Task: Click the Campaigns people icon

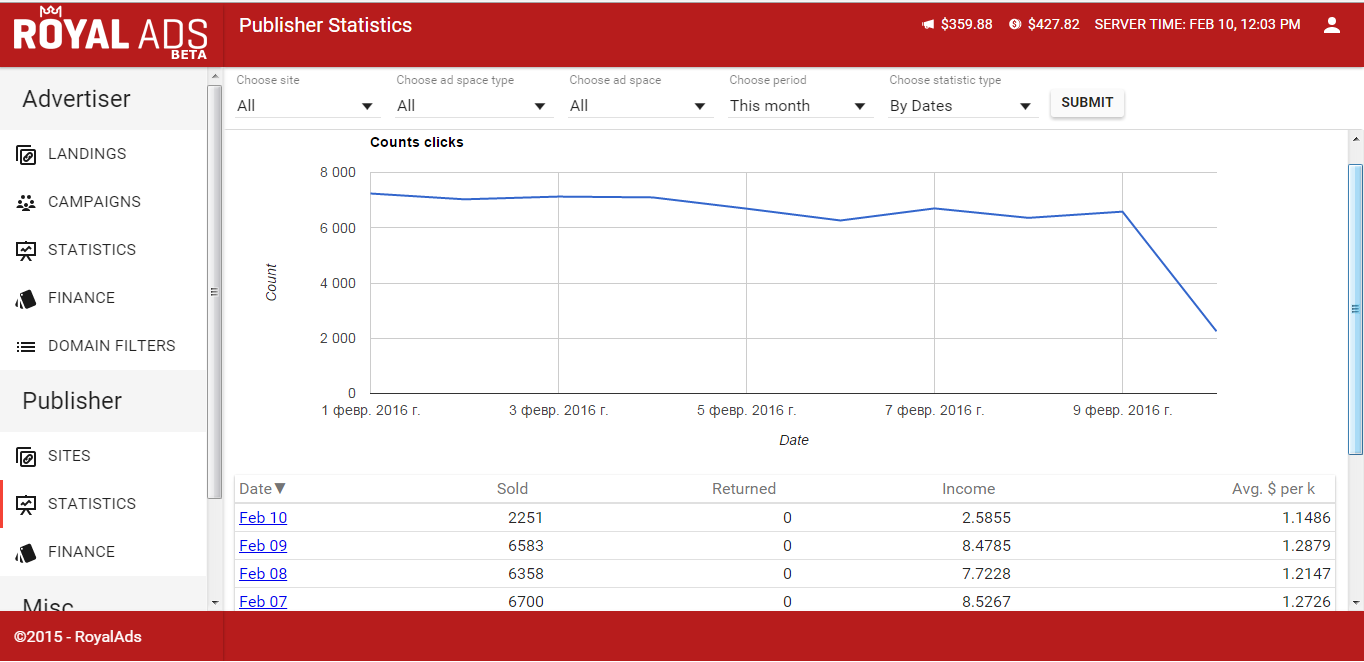Action: (x=26, y=202)
